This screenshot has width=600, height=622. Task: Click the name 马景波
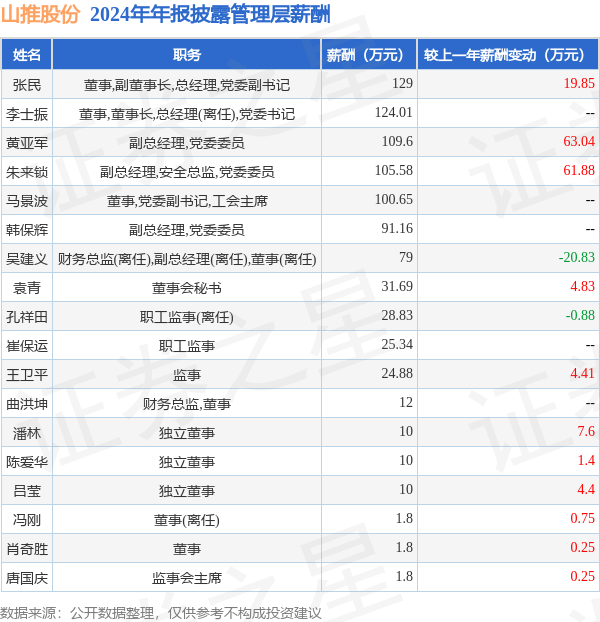click(27, 201)
